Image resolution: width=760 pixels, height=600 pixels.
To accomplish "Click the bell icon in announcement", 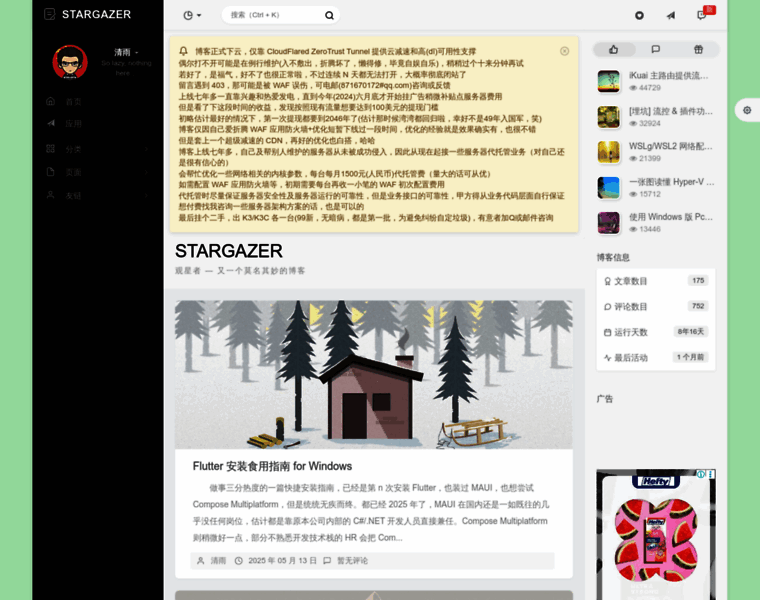I will tap(183, 51).
